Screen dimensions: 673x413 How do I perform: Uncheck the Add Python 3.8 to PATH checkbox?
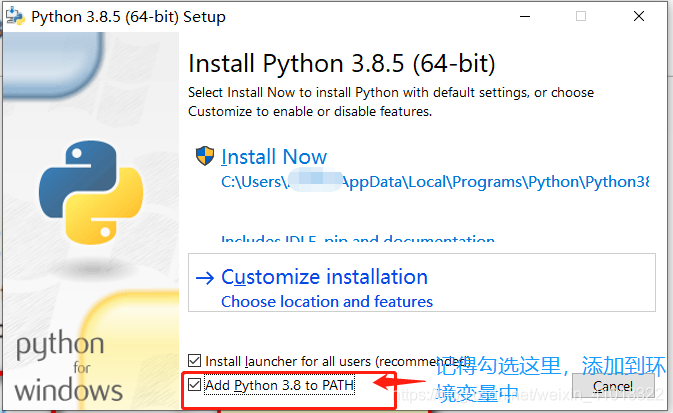[194, 384]
